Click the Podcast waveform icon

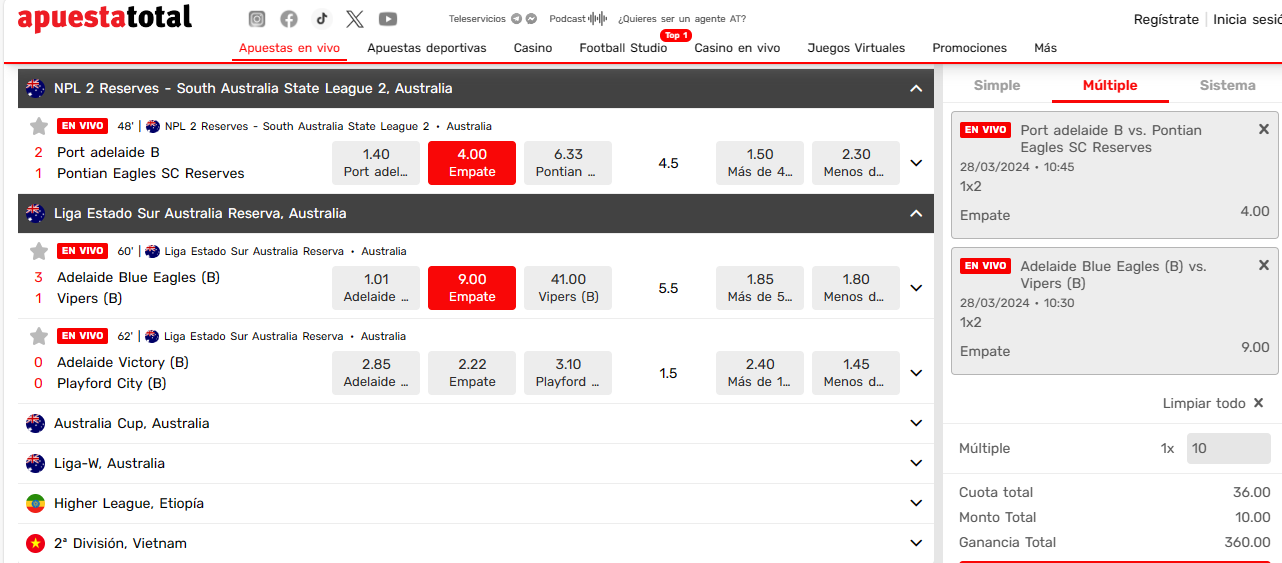click(x=598, y=19)
